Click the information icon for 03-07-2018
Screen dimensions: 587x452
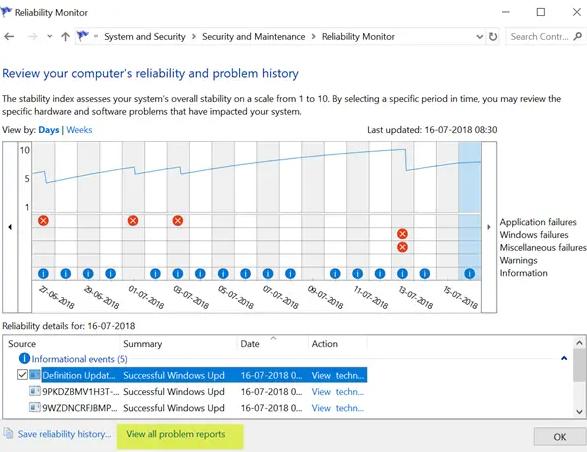coord(178,274)
